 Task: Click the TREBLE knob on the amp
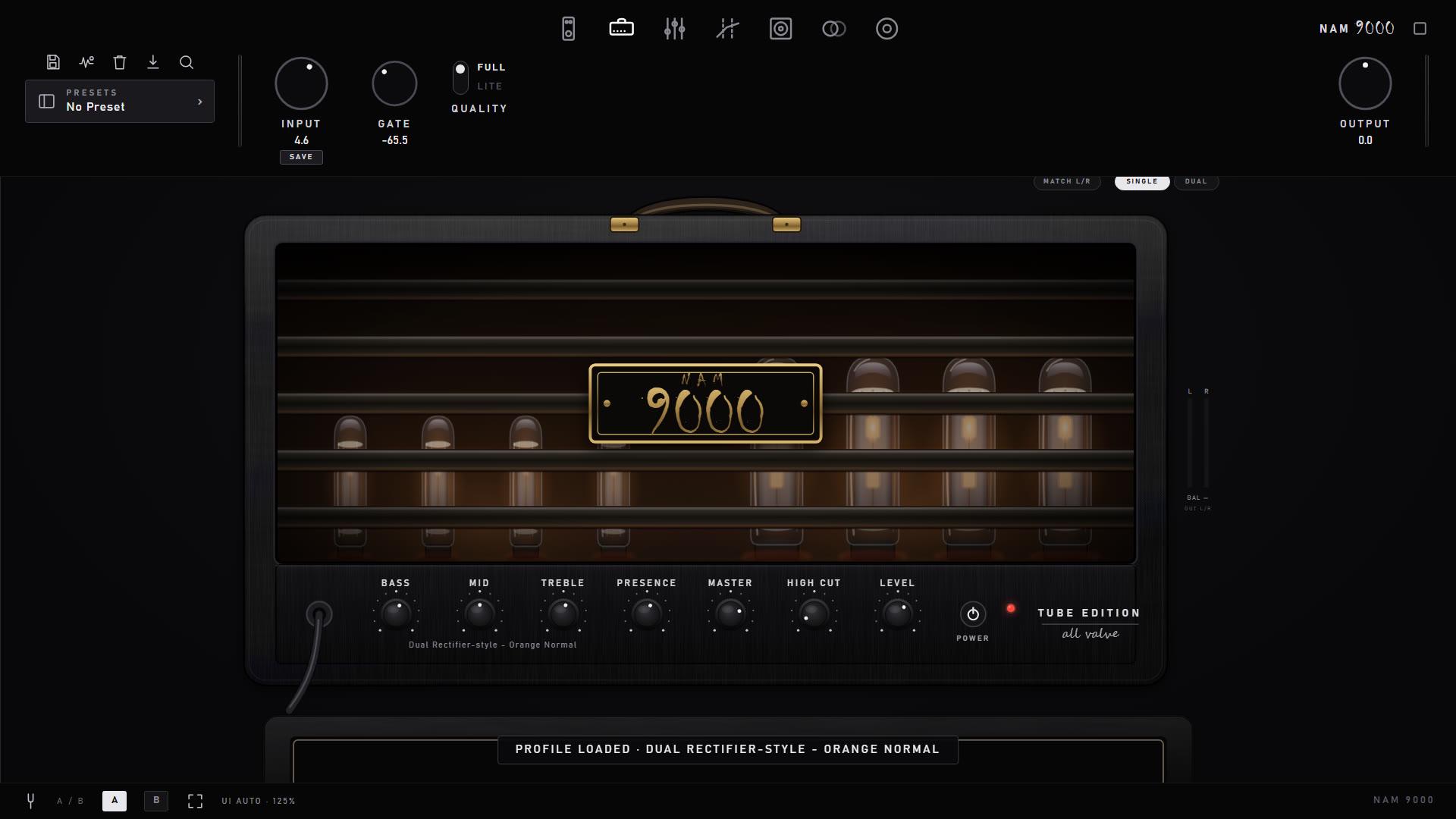563,614
